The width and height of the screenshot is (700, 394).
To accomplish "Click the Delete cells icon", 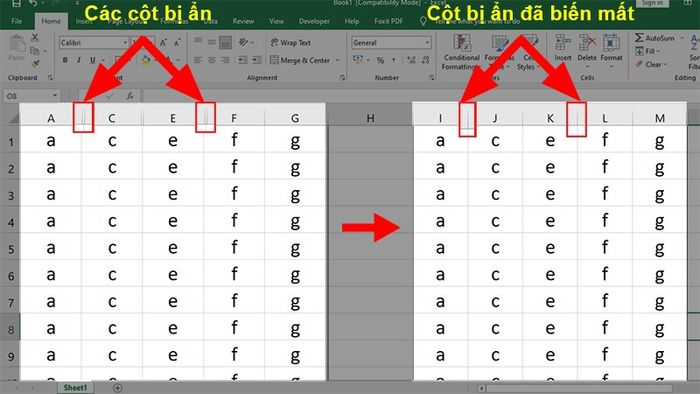I will (x=587, y=48).
